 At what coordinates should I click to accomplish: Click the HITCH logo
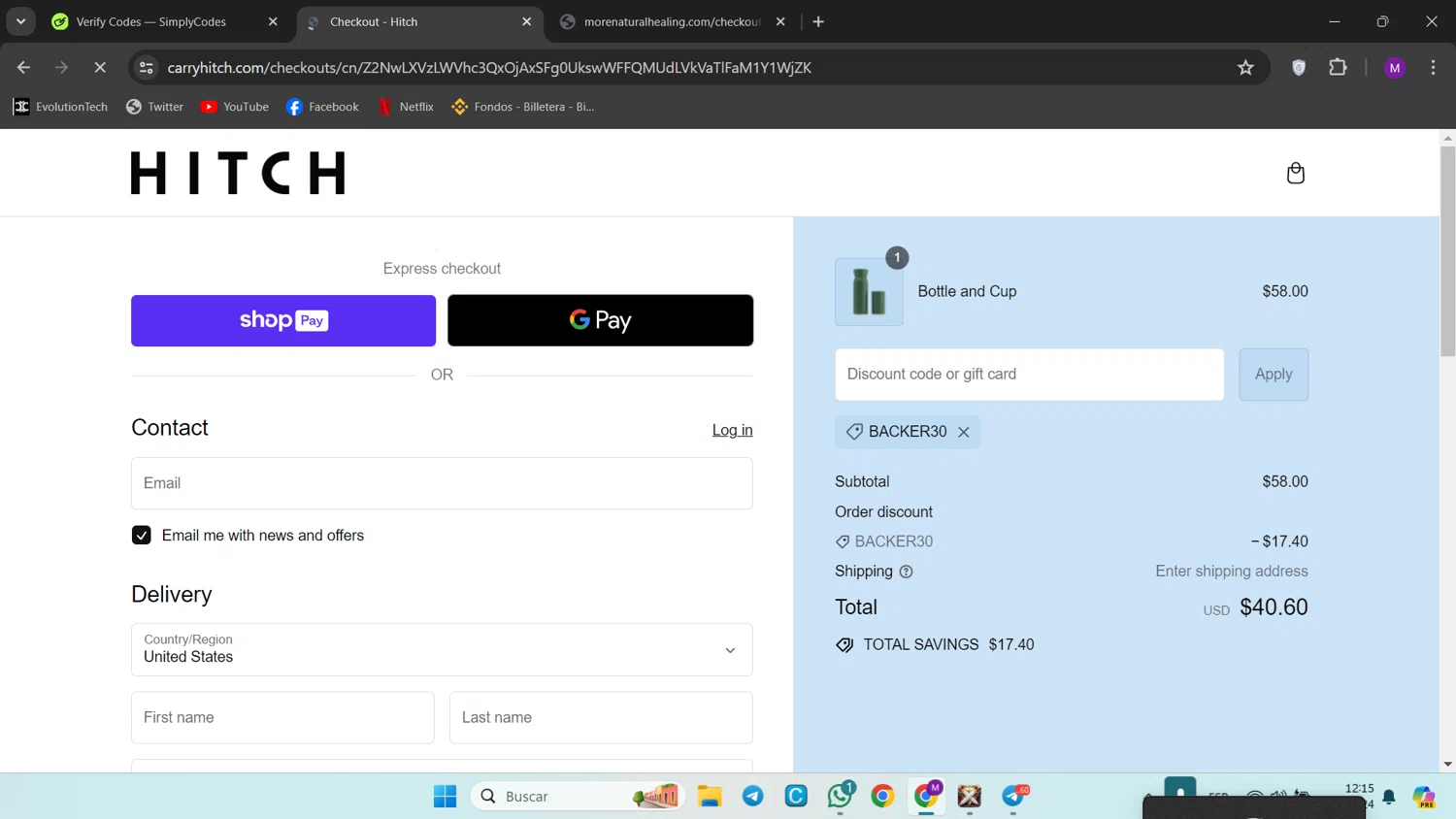pos(238,173)
